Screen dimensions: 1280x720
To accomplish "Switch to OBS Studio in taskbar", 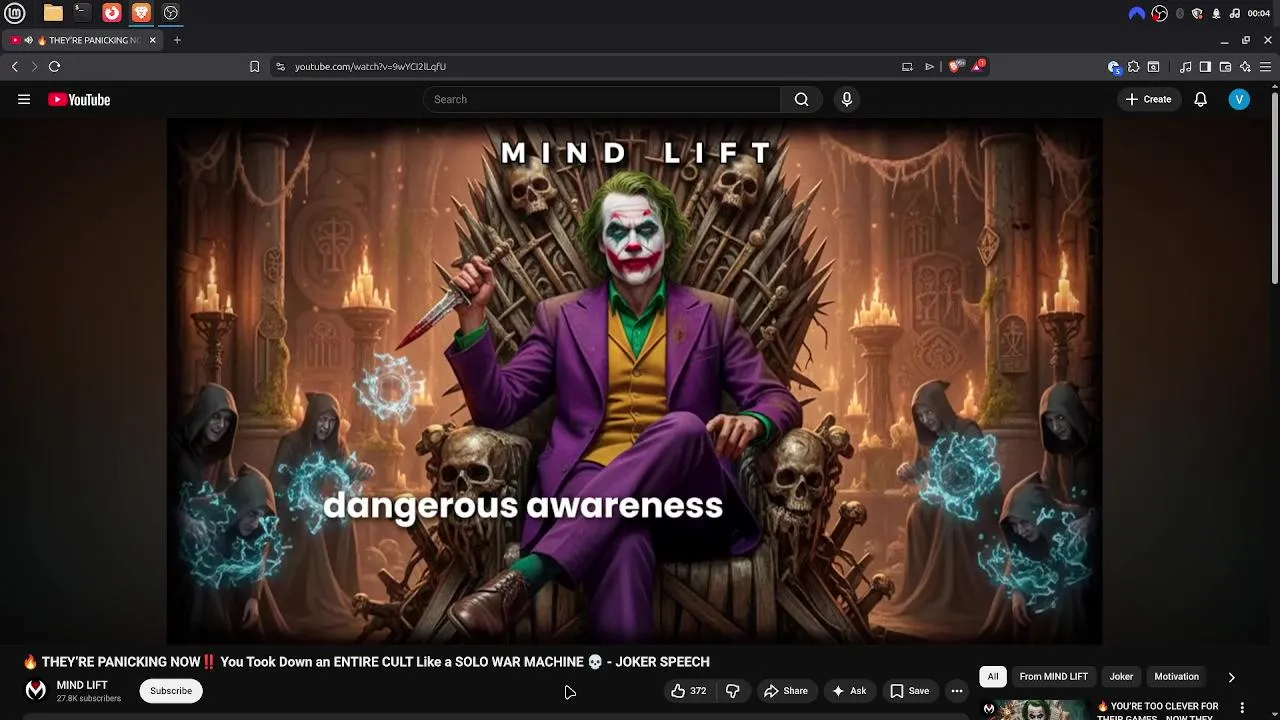I will pyautogui.click(x=171, y=13).
